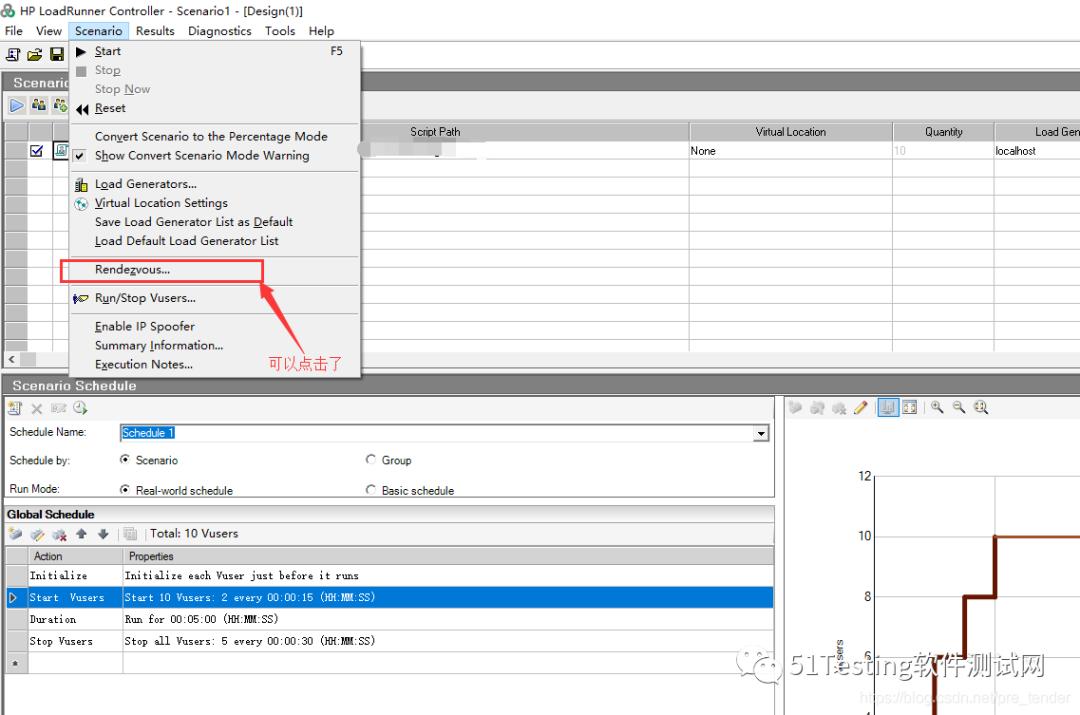Choose Load Default Load Generator List
Screen dimensions: 1080x715
point(215,241)
